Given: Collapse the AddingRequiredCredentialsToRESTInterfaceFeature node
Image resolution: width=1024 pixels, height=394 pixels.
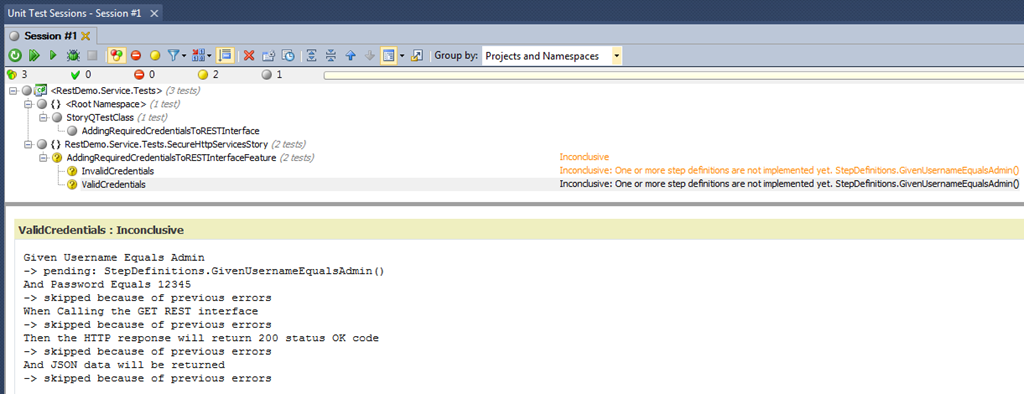Looking at the screenshot, I should (42, 158).
